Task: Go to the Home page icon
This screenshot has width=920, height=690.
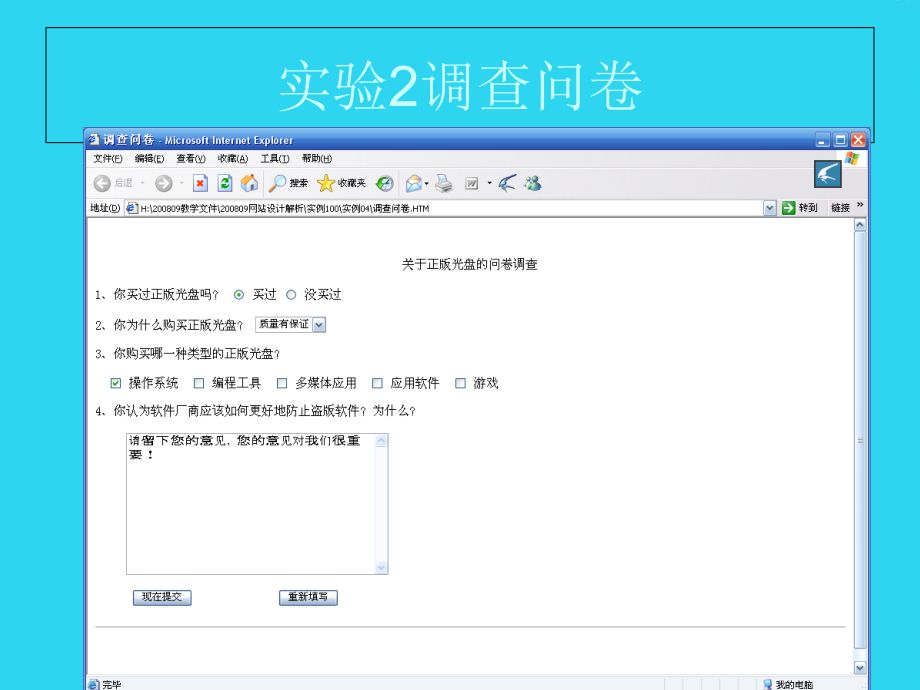Action: [249, 183]
